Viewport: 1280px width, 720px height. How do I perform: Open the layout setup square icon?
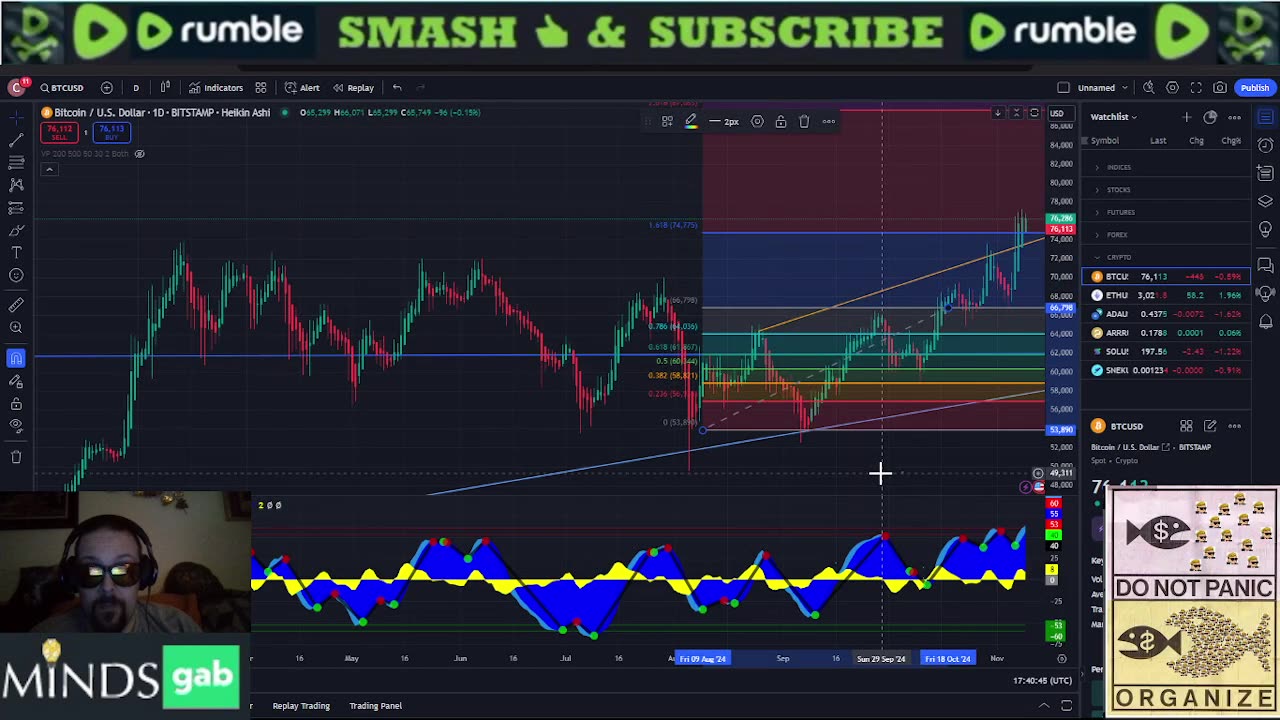click(1064, 88)
